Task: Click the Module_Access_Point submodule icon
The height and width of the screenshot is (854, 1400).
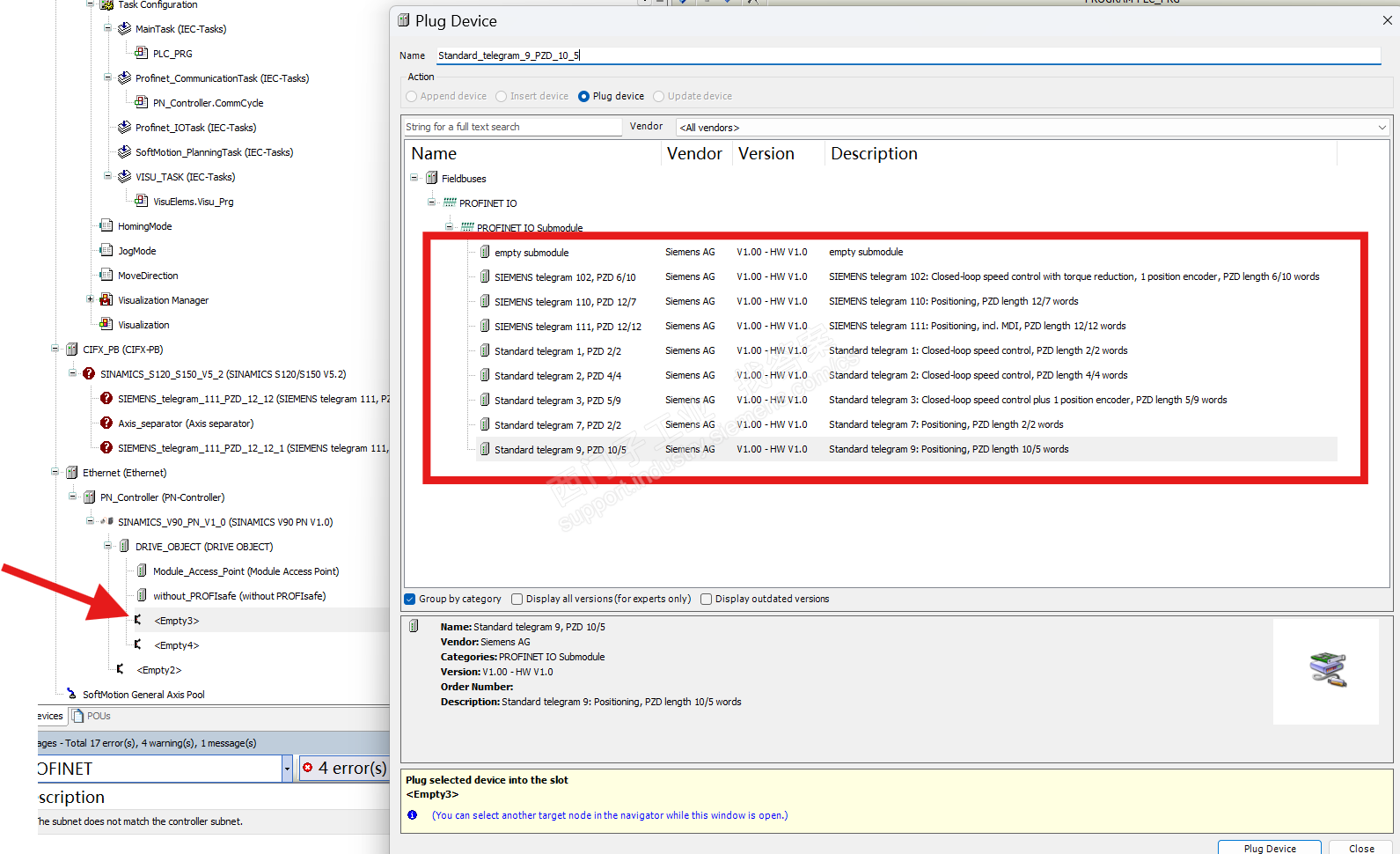Action: pyautogui.click(x=142, y=571)
